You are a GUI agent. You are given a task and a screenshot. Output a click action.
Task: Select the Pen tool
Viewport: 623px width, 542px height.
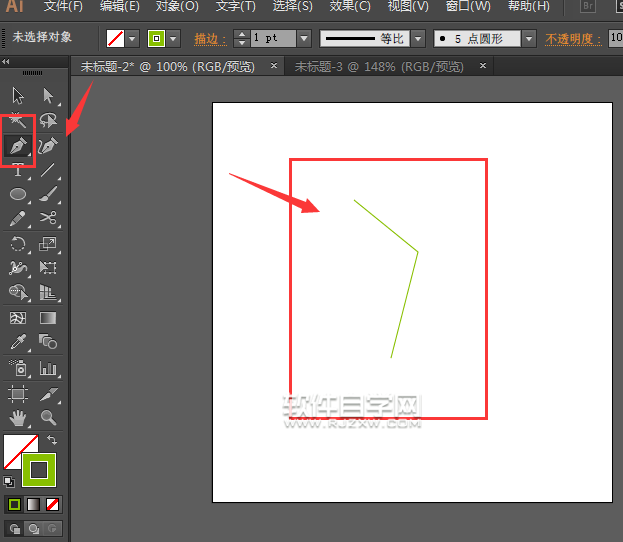point(18,146)
